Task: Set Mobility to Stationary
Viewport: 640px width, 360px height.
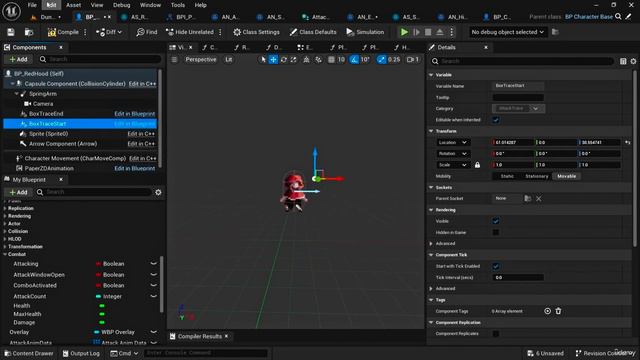Action: 537,176
